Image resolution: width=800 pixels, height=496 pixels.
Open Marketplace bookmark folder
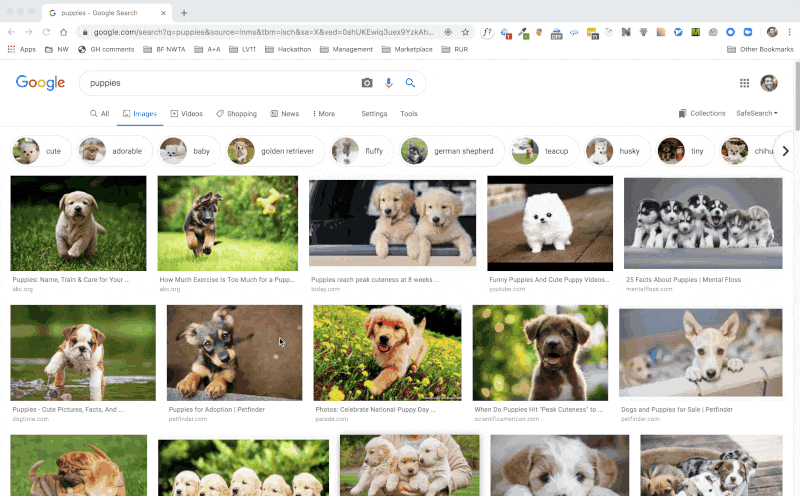coord(407,49)
